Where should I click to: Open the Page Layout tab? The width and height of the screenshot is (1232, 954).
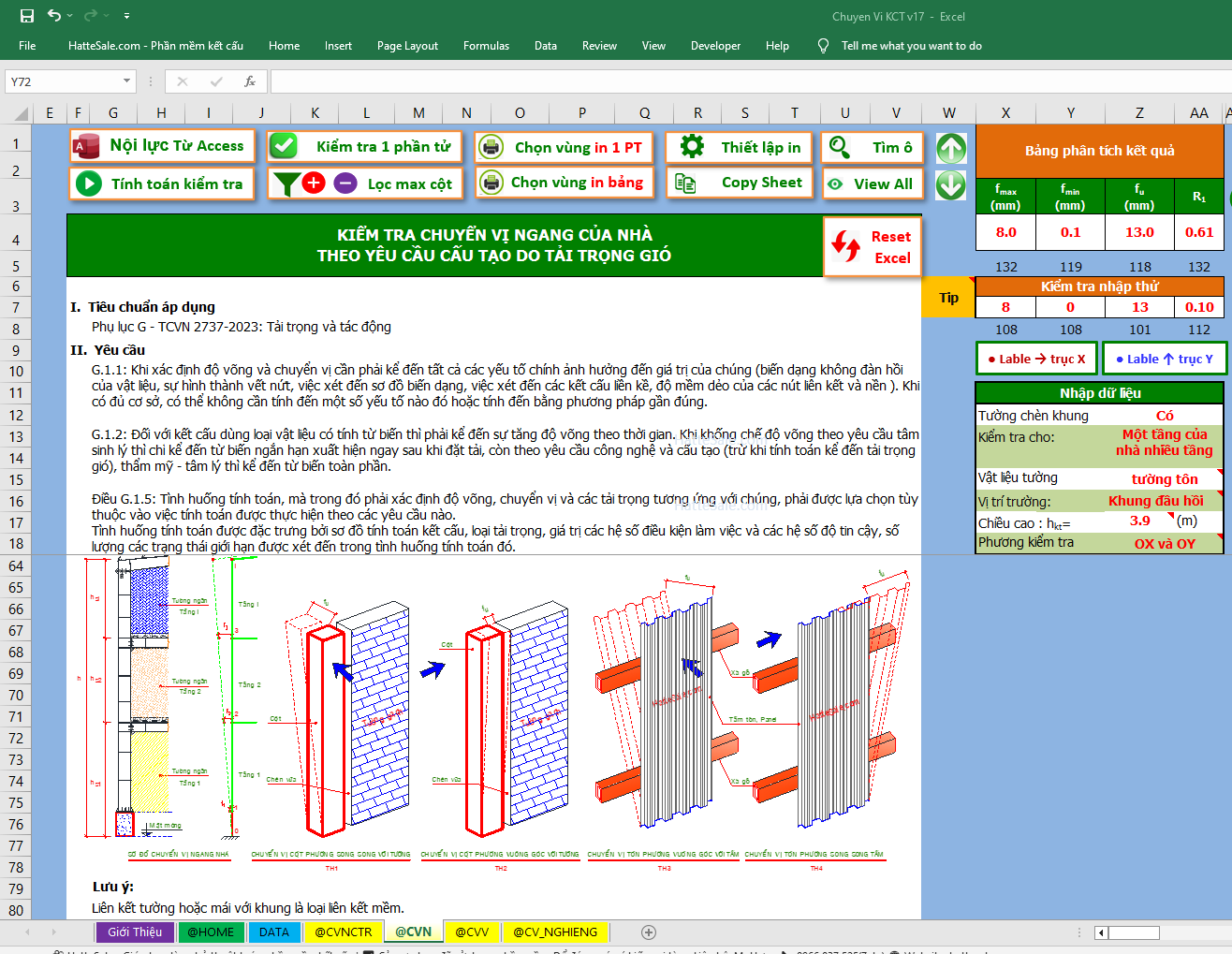point(407,45)
